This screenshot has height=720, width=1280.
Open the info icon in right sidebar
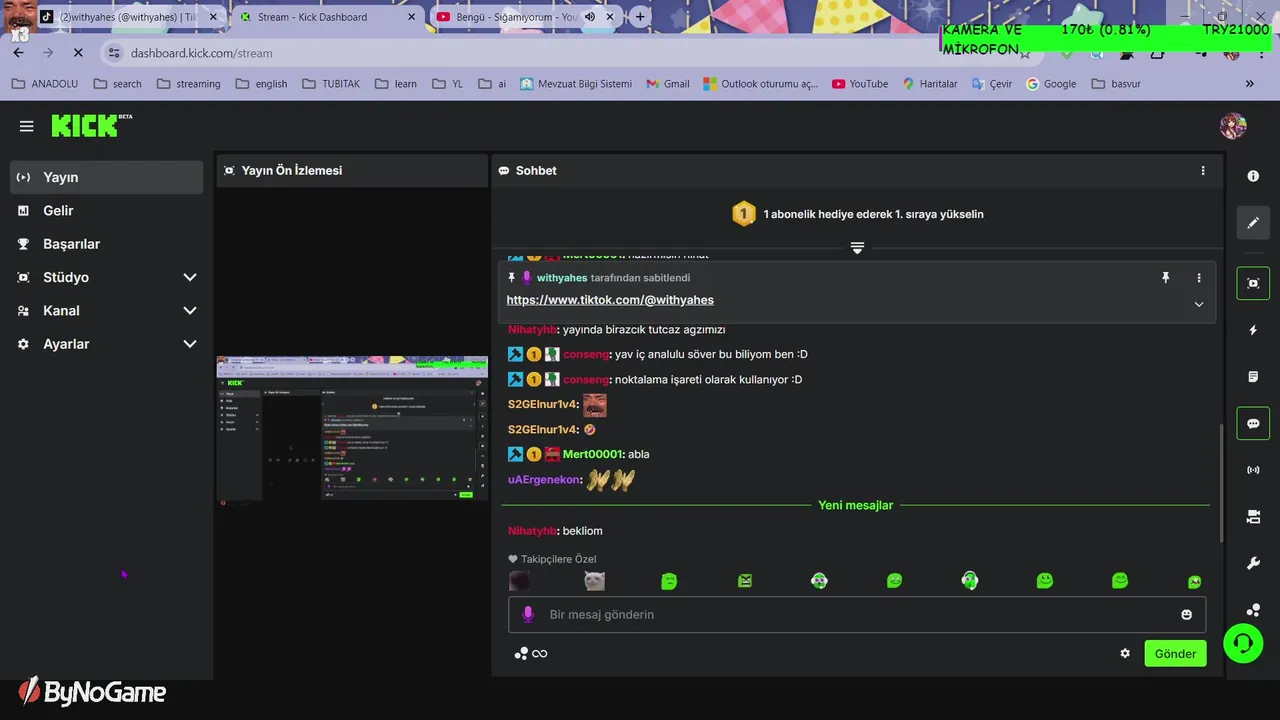(1253, 176)
